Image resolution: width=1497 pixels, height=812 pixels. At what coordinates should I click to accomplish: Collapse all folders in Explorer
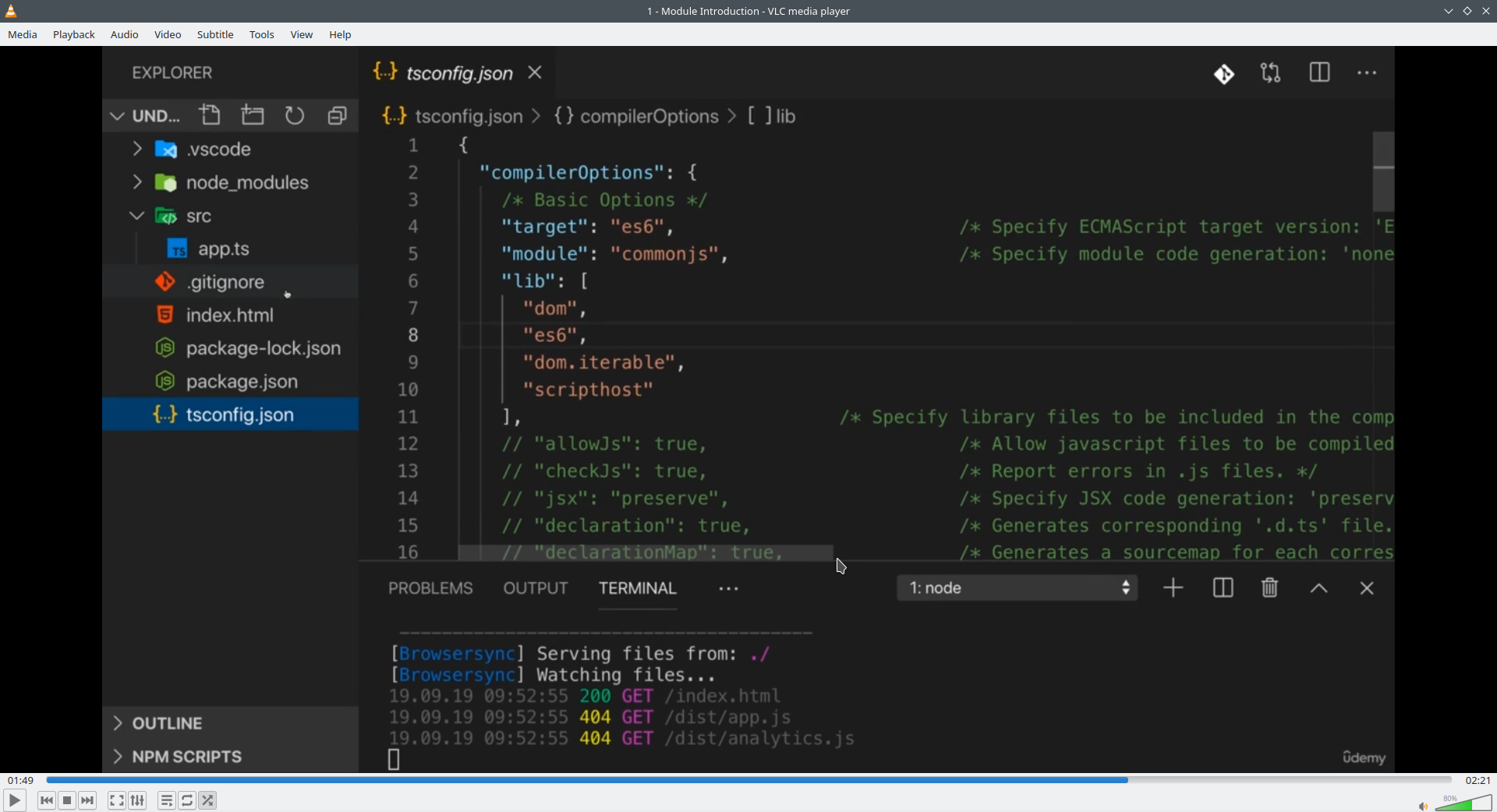point(338,115)
